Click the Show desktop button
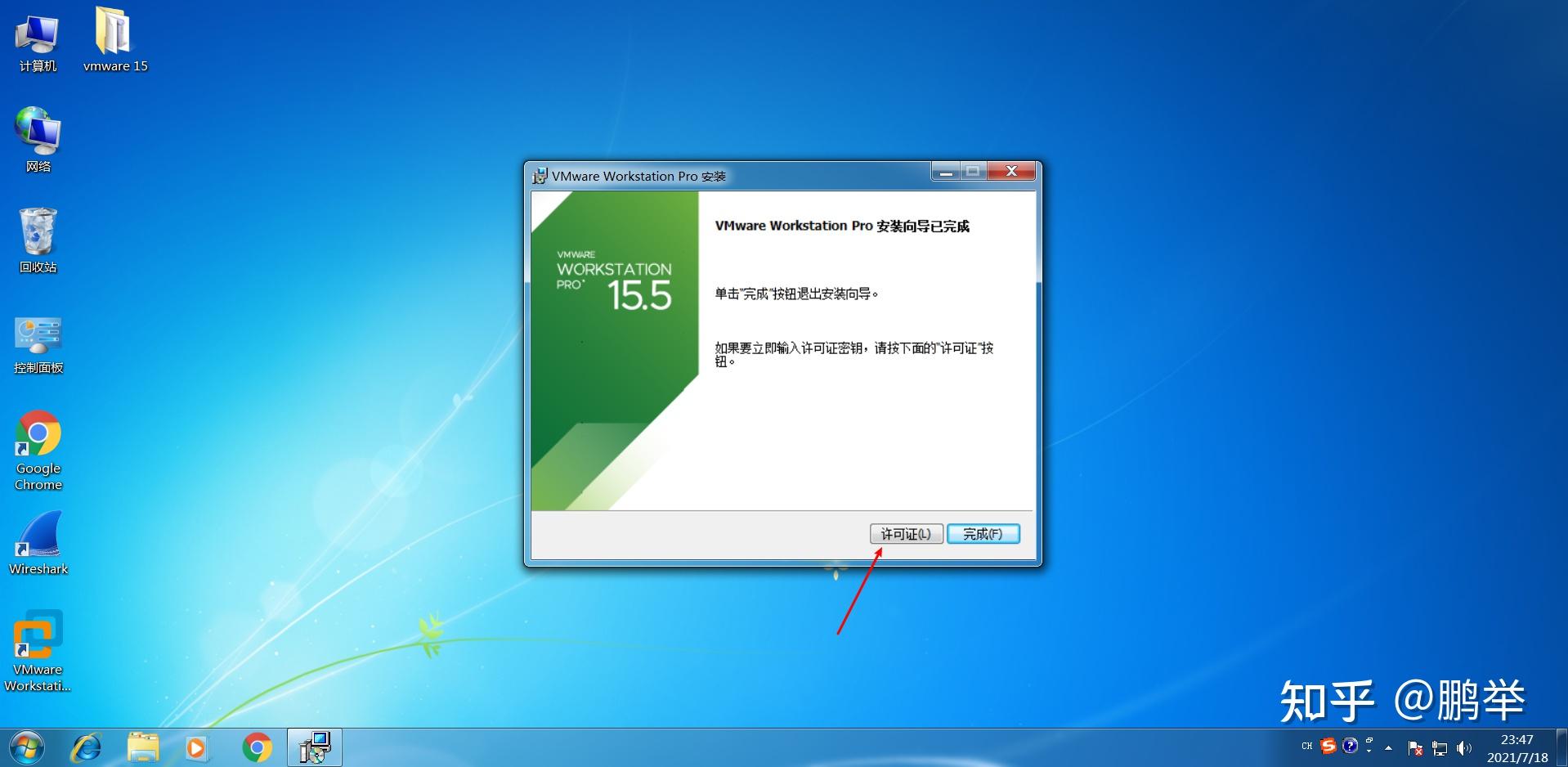Screen dimensions: 1568x767 coord(1562,747)
